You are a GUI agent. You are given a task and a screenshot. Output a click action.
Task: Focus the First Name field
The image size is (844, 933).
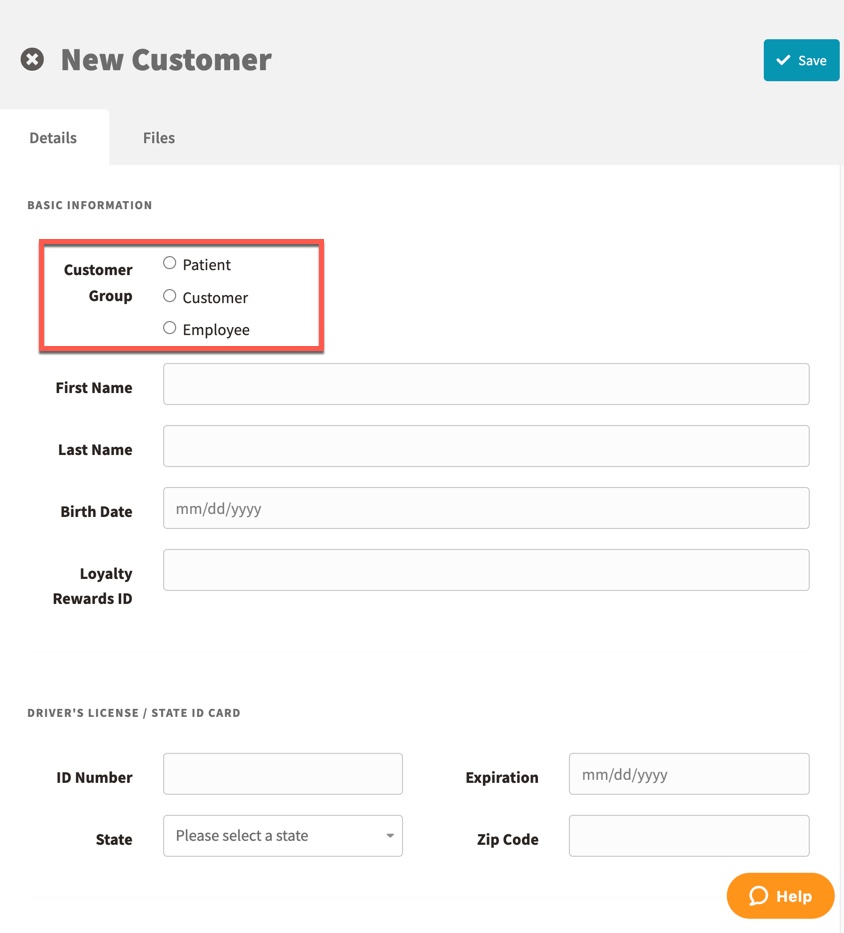click(x=486, y=384)
